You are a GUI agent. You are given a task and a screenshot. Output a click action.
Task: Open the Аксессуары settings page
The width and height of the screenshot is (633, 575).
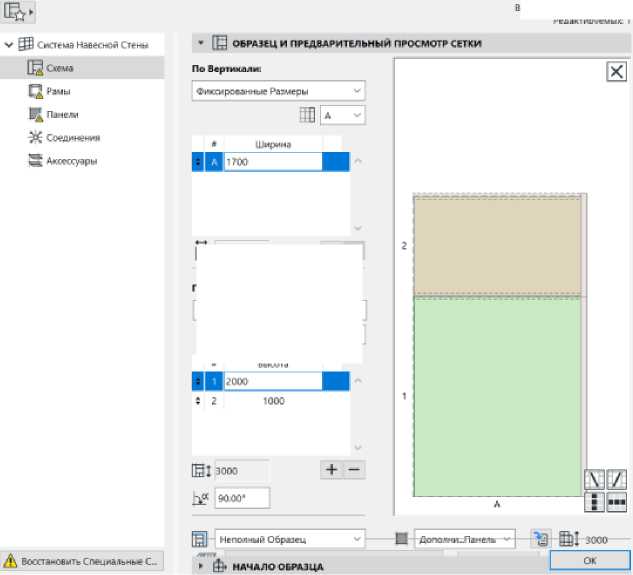[72, 161]
